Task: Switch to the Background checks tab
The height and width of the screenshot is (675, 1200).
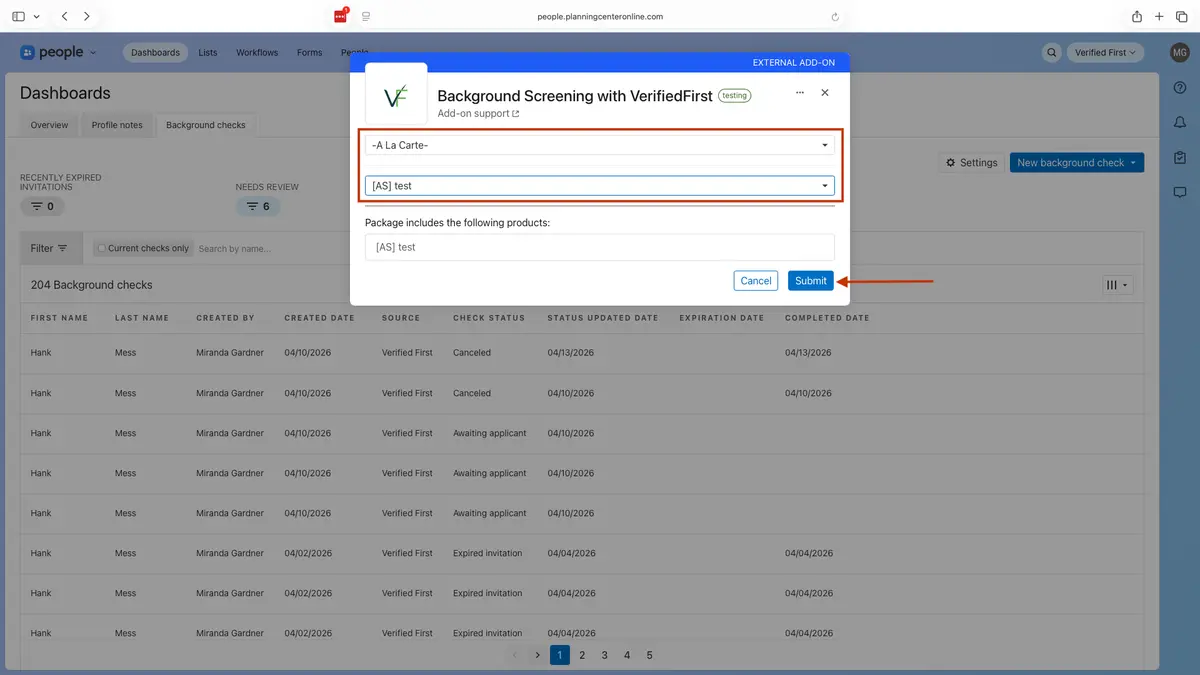Action: click(206, 125)
